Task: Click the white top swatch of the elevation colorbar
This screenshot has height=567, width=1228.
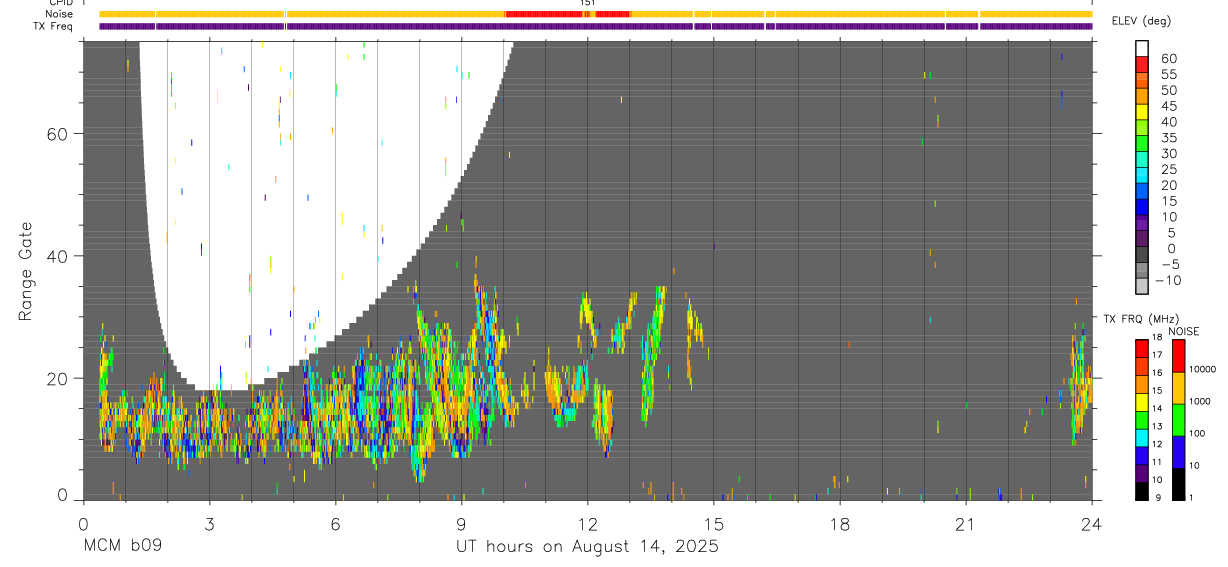Action: [1142, 46]
